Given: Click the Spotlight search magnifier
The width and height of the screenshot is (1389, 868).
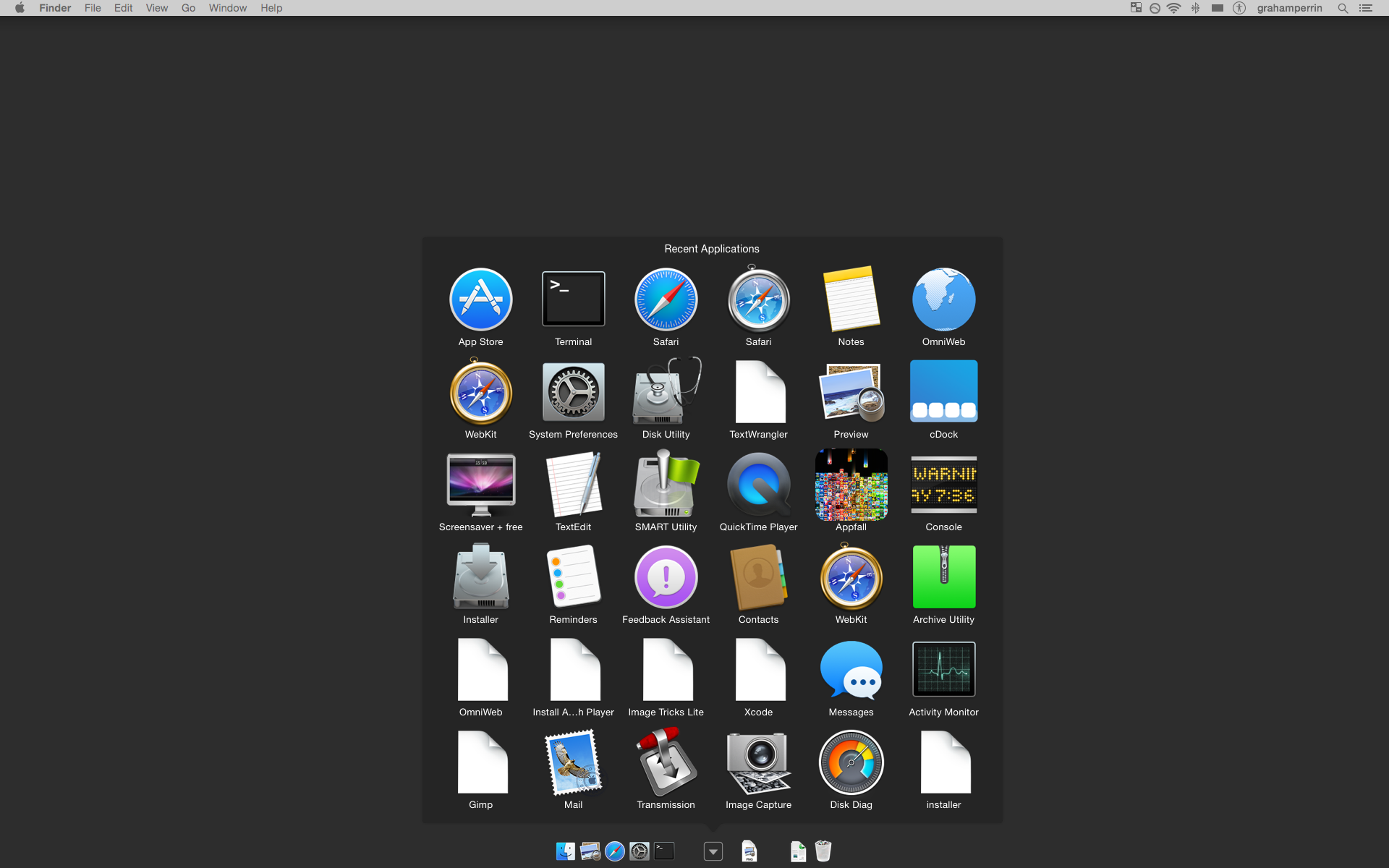Looking at the screenshot, I should pos(1343,8).
